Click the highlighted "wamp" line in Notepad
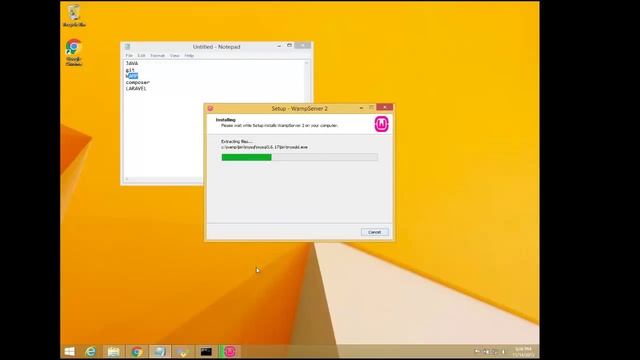The width and height of the screenshot is (640, 360). pos(132,76)
